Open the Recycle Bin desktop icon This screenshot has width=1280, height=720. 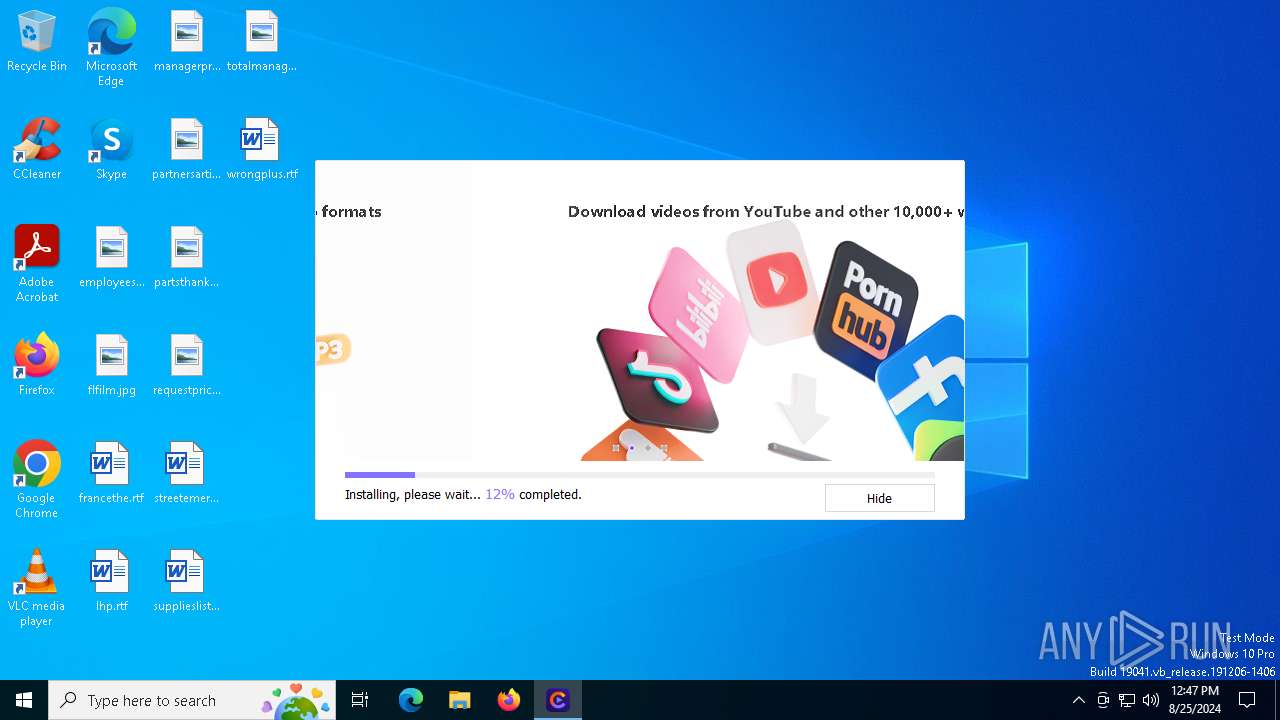coord(37,42)
